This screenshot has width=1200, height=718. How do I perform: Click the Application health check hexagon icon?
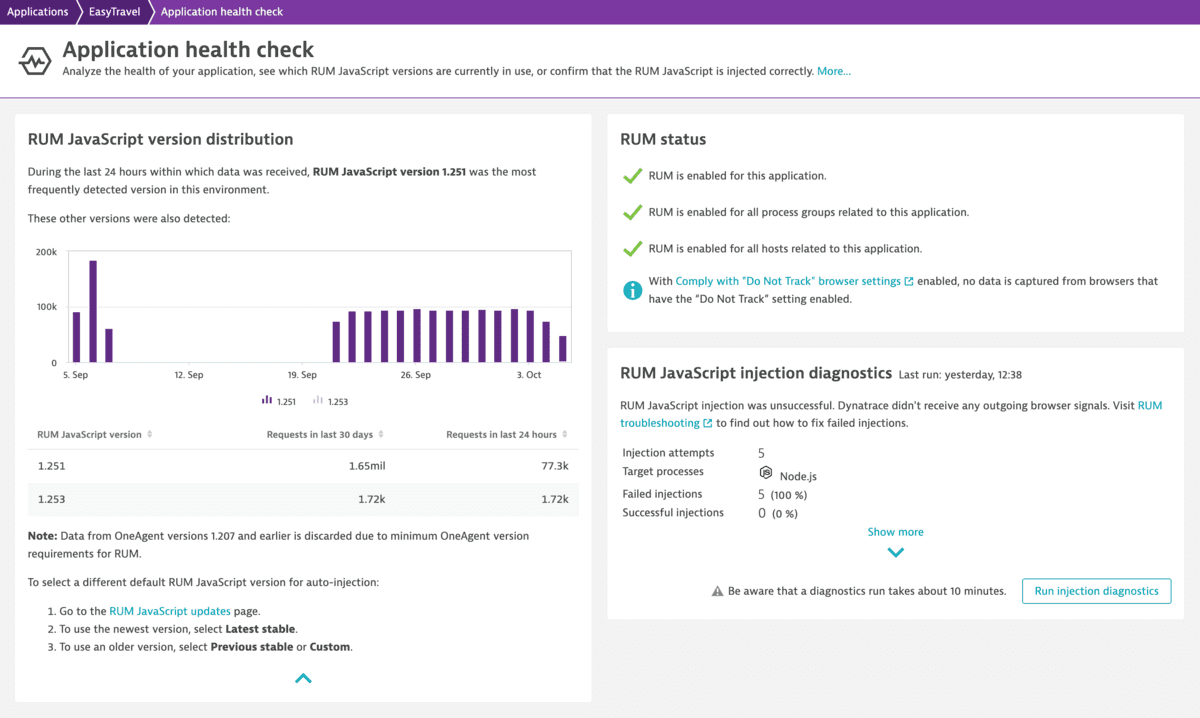tap(35, 60)
